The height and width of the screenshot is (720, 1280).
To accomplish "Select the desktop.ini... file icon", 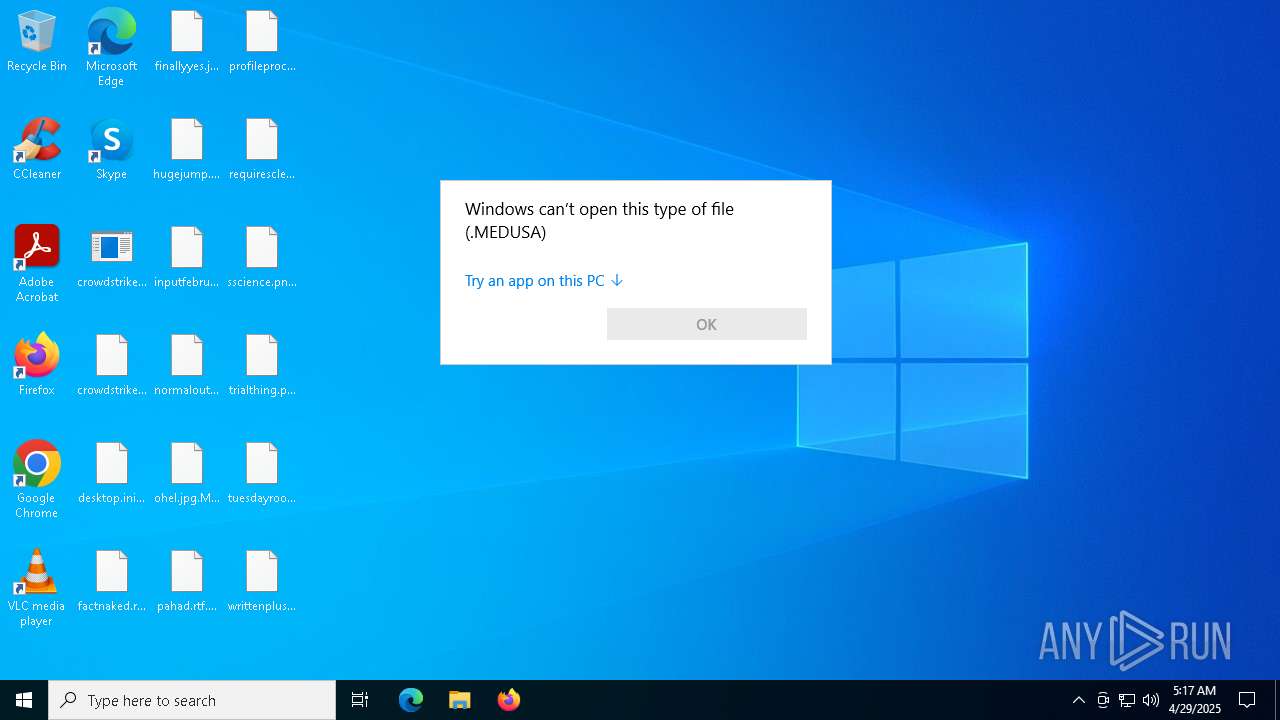I will pyautogui.click(x=111, y=474).
